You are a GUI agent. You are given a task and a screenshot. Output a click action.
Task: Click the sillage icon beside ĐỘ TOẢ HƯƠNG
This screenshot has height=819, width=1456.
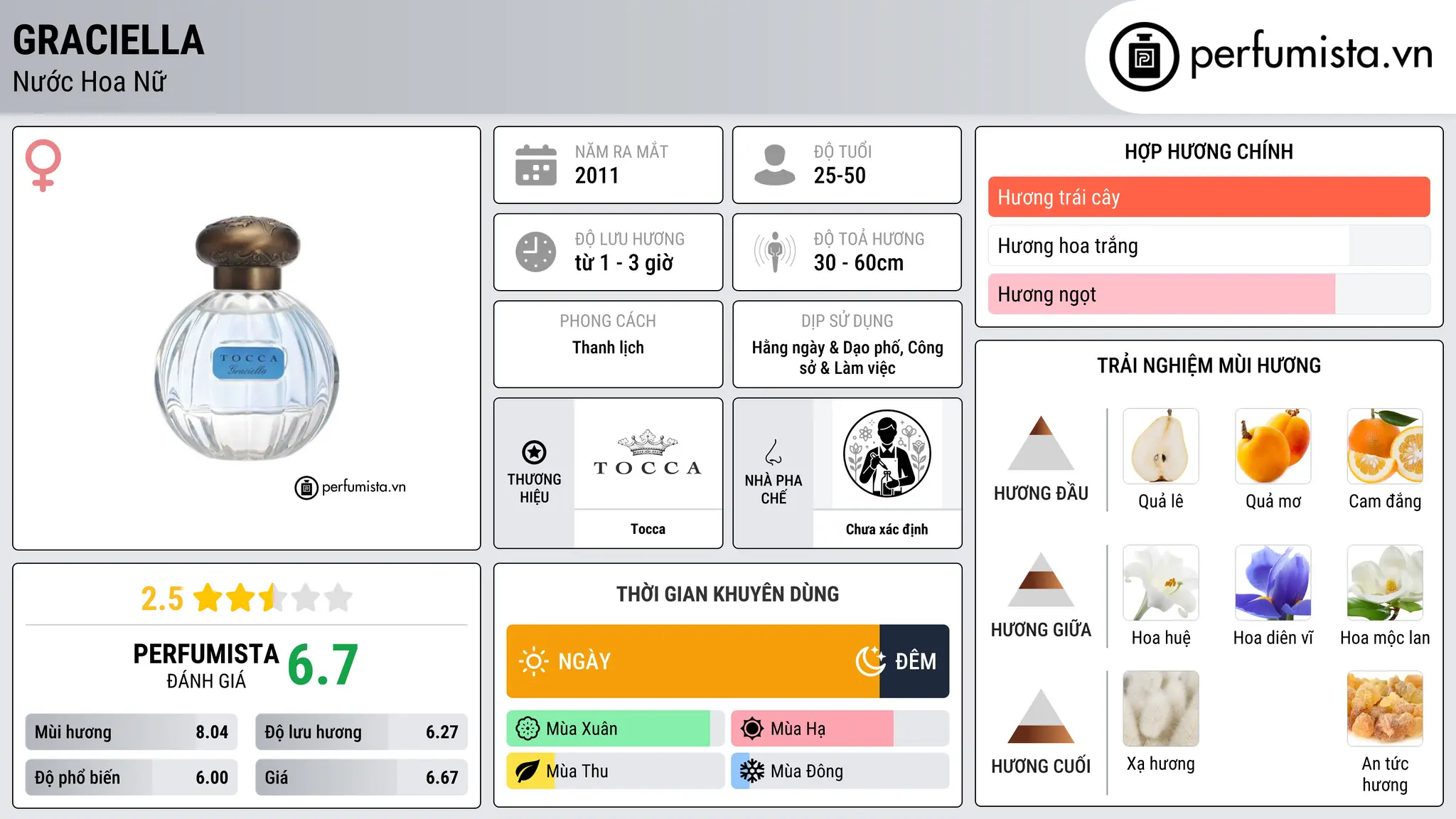click(774, 252)
